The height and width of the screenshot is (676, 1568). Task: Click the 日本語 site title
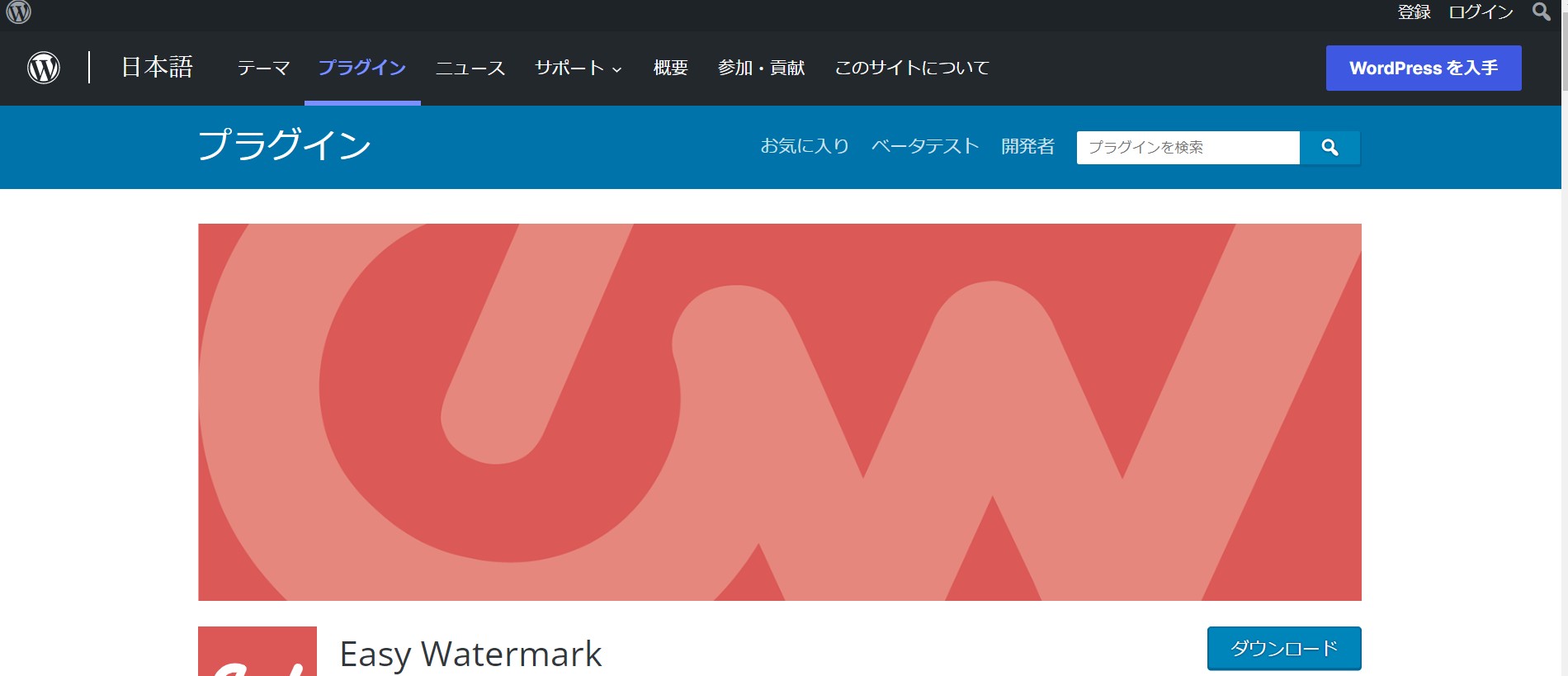click(157, 67)
